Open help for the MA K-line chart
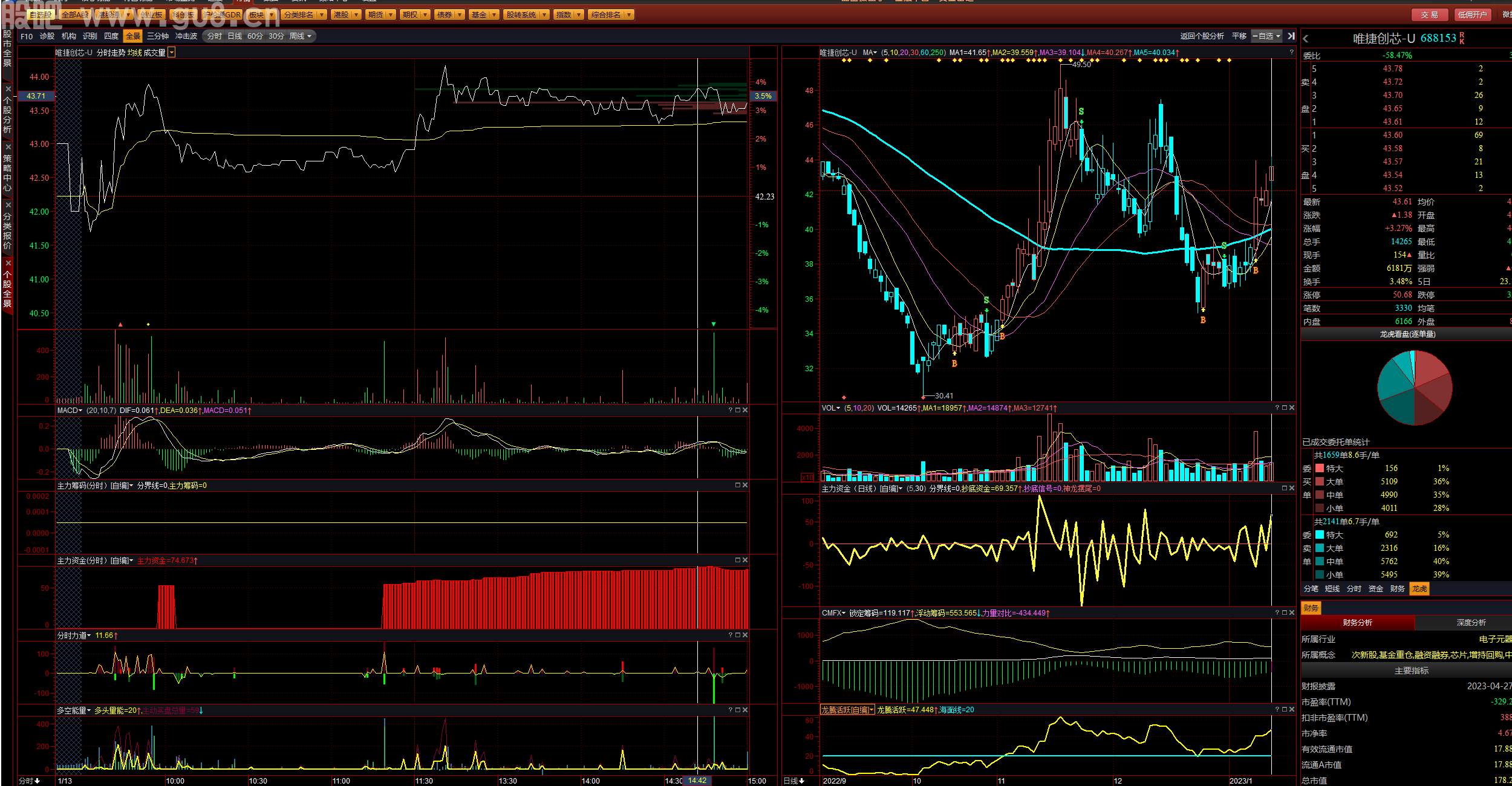The height and width of the screenshot is (786, 1512). pyautogui.click(x=1291, y=53)
